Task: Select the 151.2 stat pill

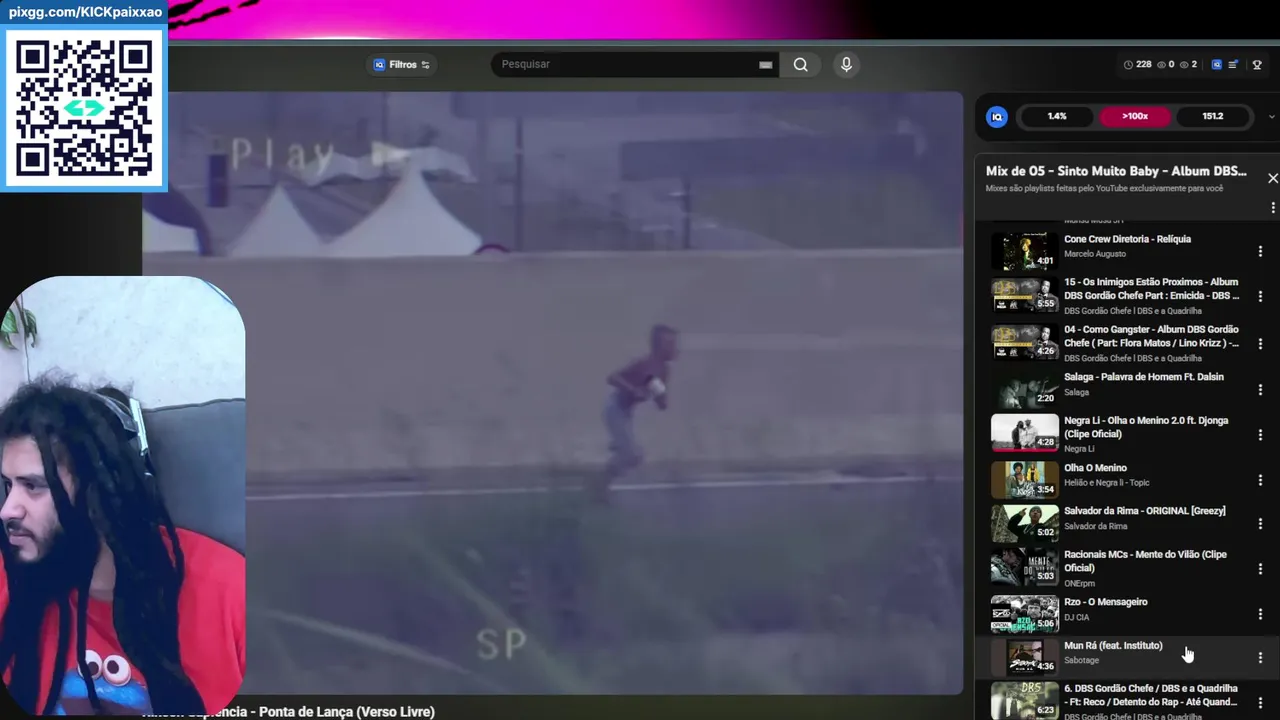Action: (x=1212, y=116)
